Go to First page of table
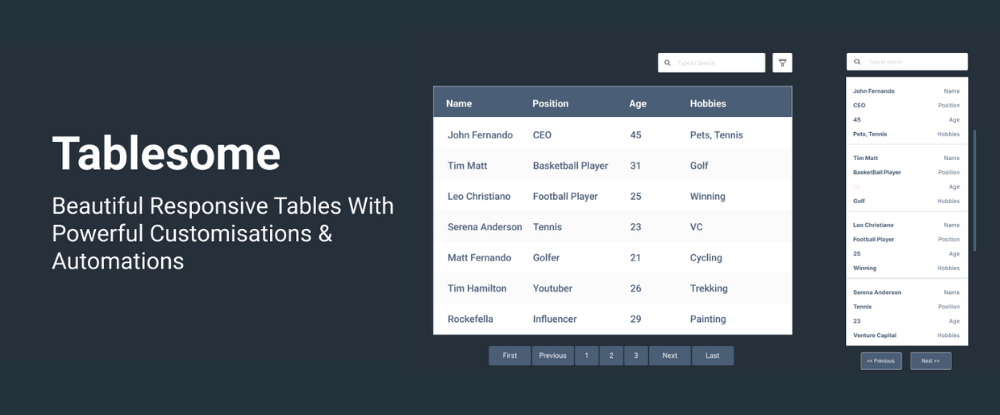The height and width of the screenshot is (415, 1000). tap(510, 356)
